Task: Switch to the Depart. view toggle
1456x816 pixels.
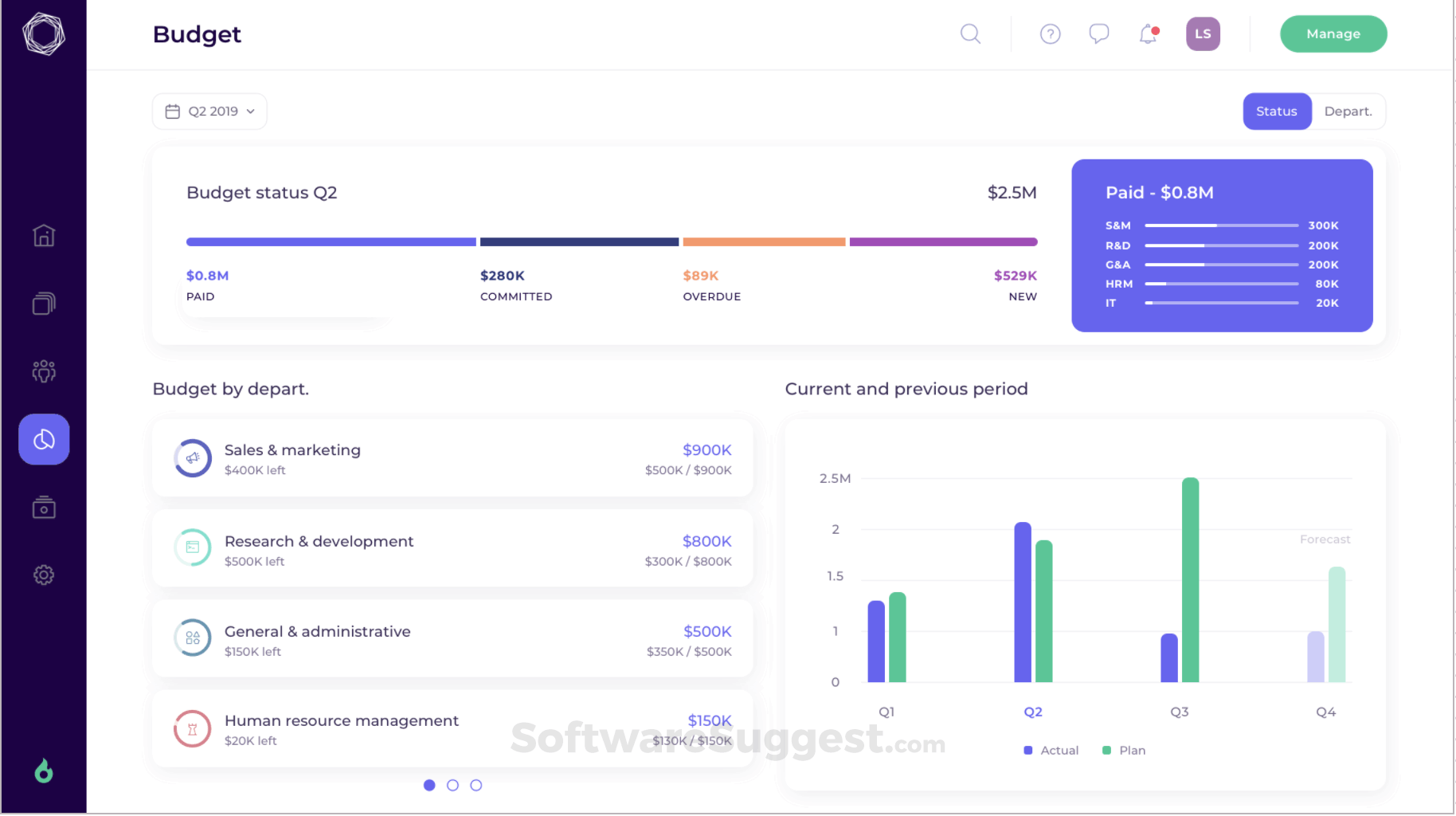Action: (x=1348, y=111)
